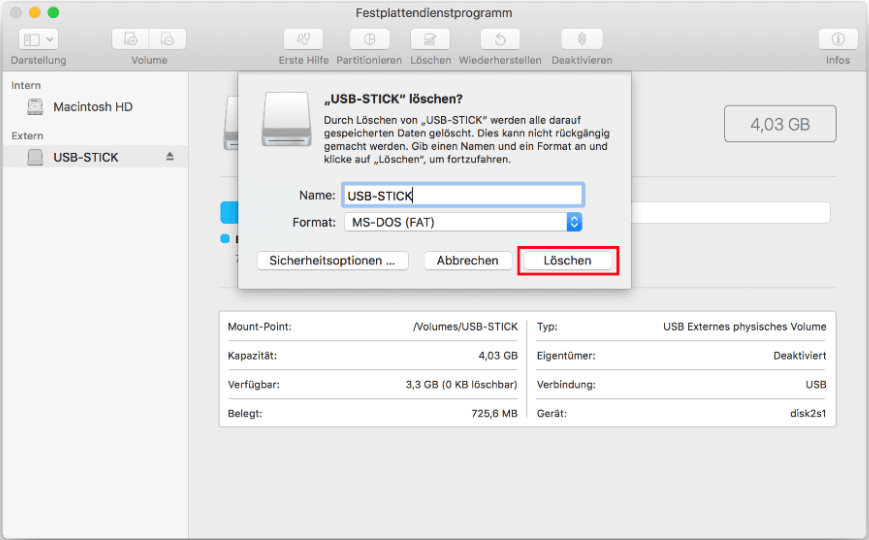The width and height of the screenshot is (869, 540).
Task: Click the Gerät value disk2s1
Action: tap(808, 414)
